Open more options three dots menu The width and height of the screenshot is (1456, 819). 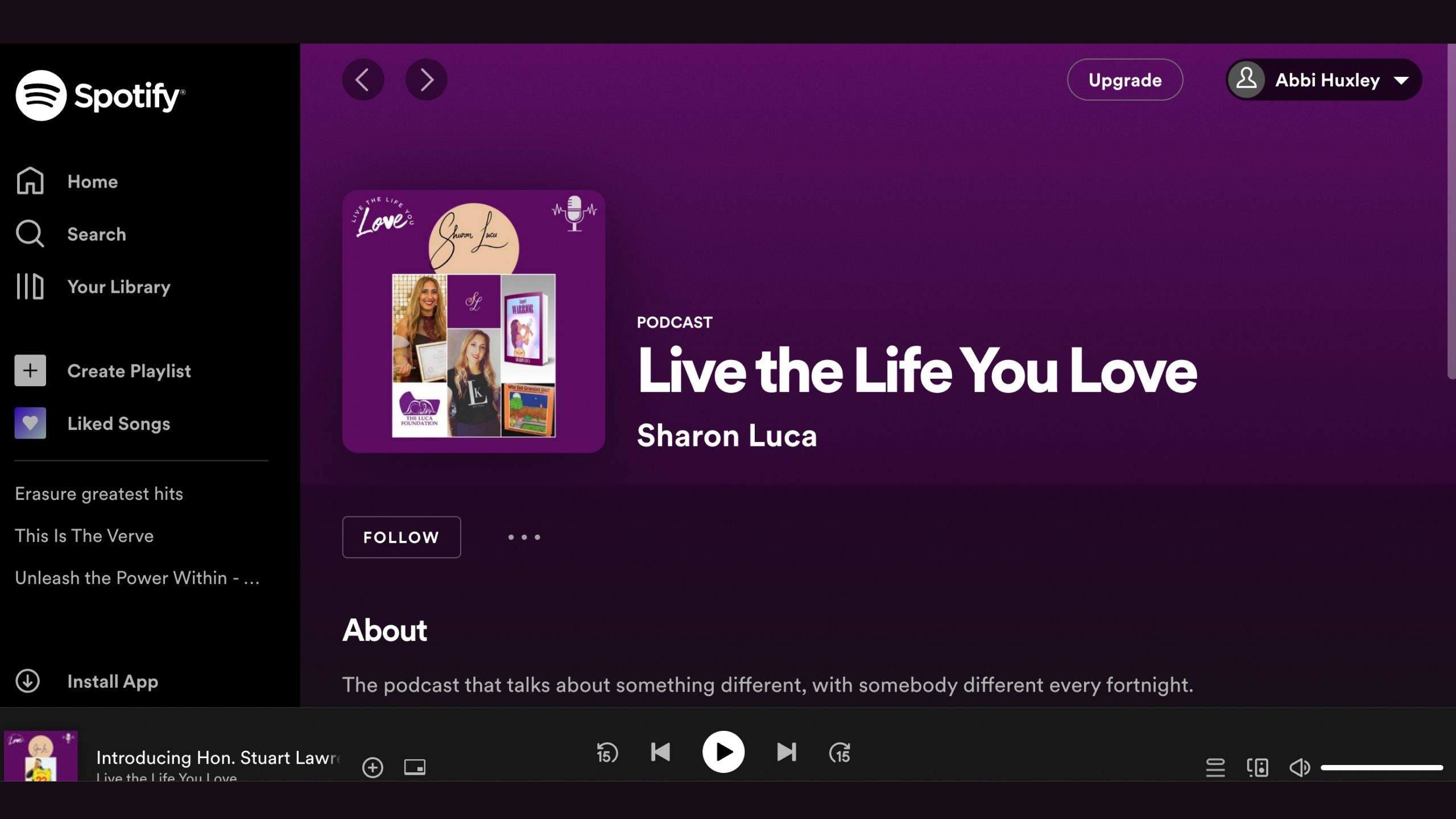pos(524,537)
